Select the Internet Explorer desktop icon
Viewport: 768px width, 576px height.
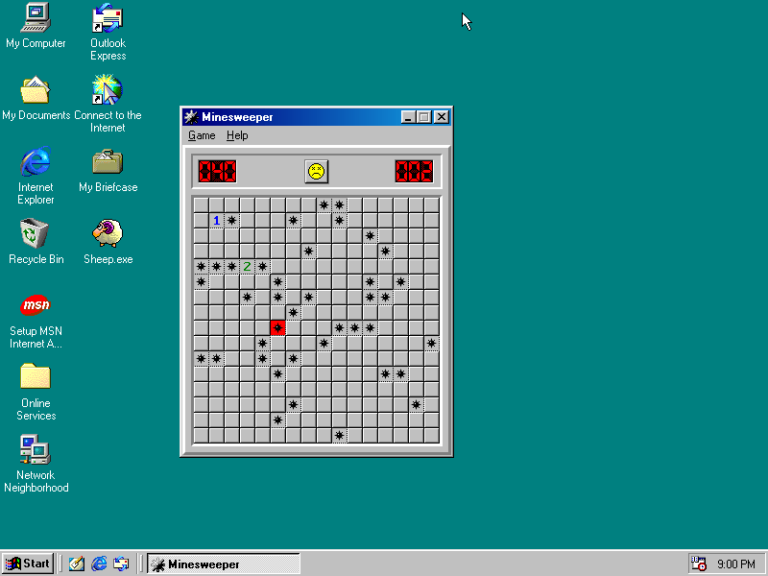pyautogui.click(x=36, y=175)
